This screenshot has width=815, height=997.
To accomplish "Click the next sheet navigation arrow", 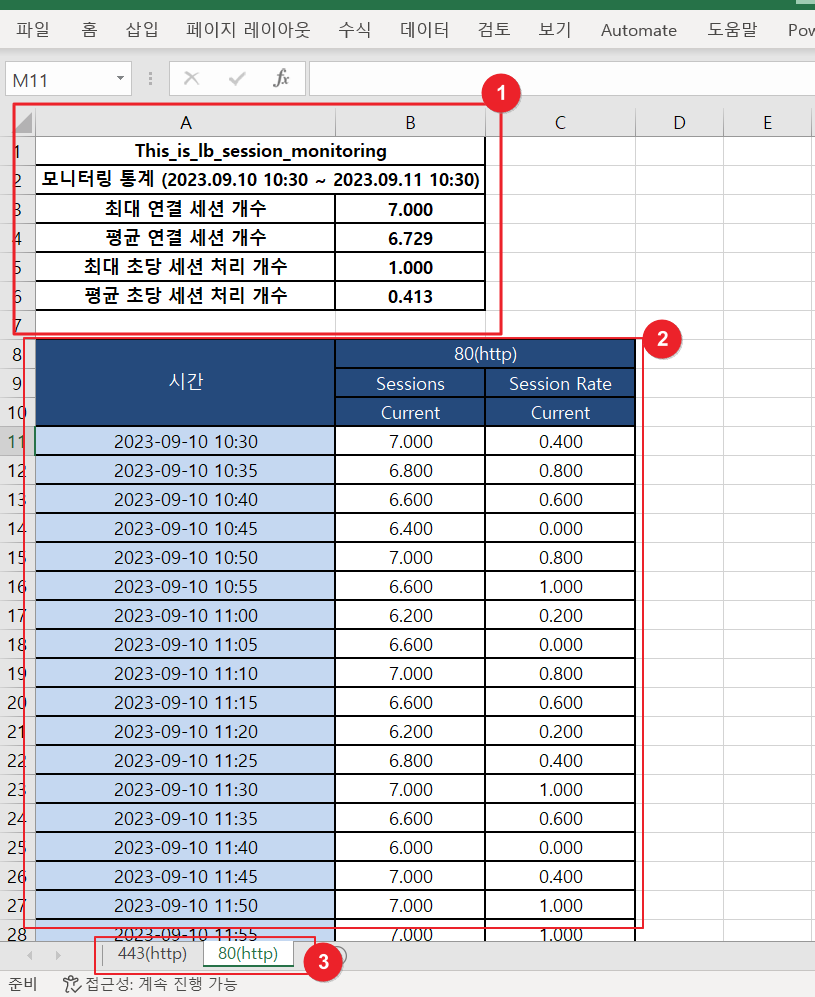I will 57,955.
